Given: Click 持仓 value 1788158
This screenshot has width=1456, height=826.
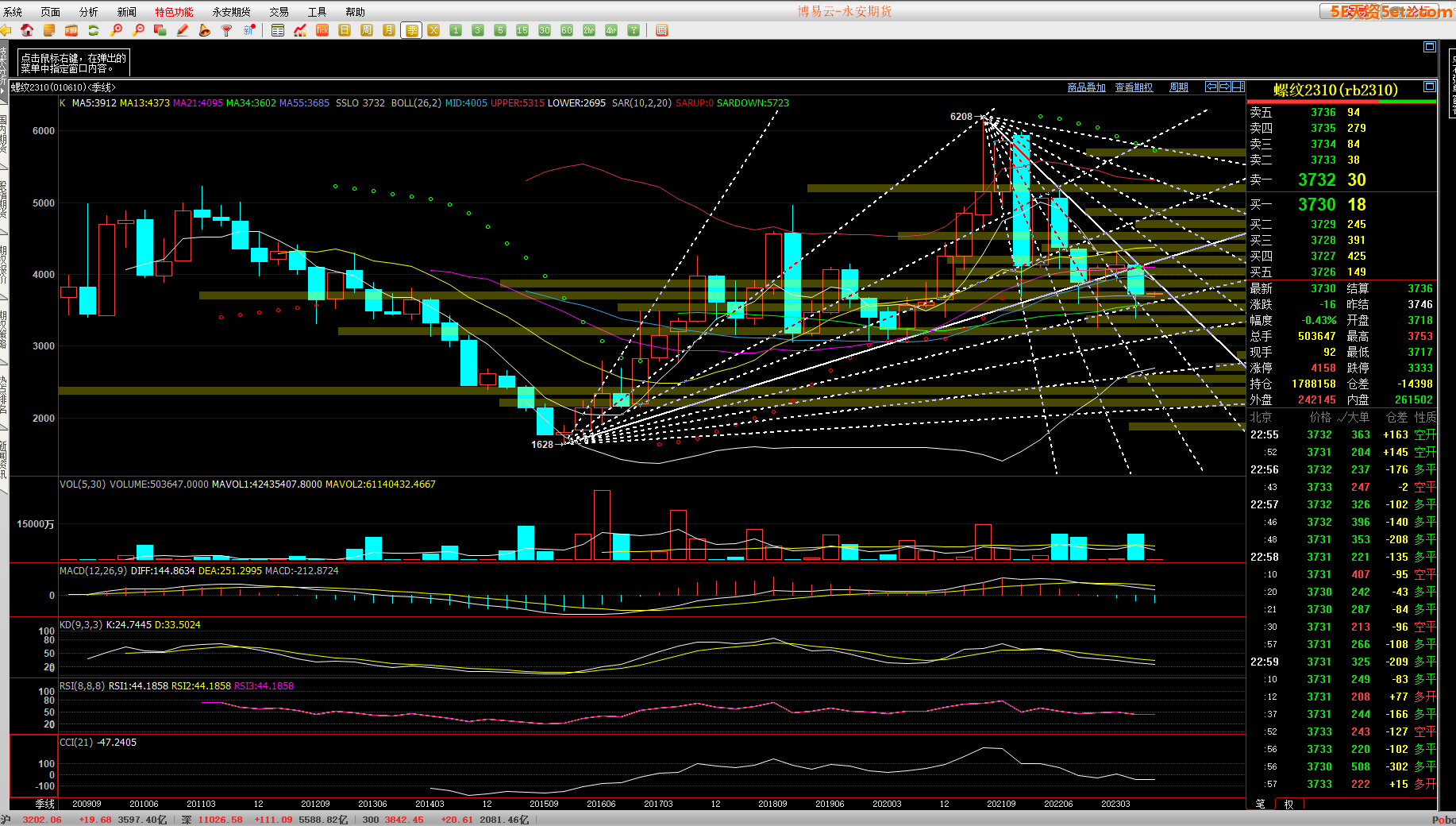Looking at the screenshot, I should click(1313, 384).
